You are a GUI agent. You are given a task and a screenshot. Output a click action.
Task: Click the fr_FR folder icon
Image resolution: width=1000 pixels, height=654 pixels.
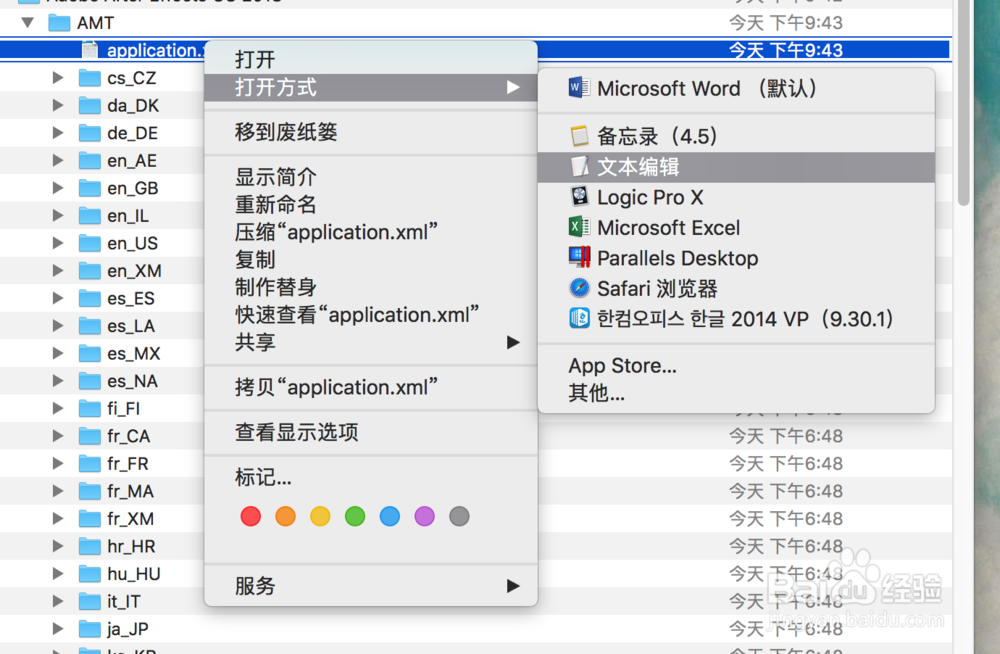pos(89,463)
